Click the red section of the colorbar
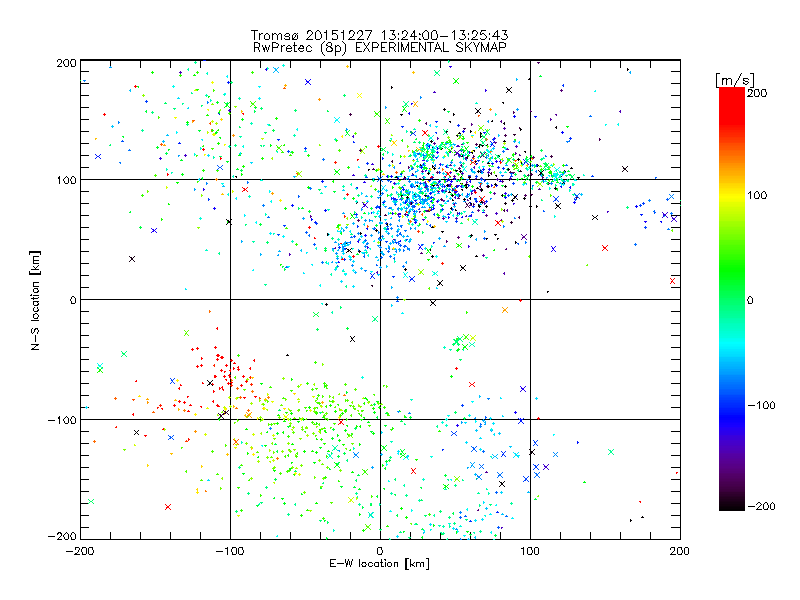The image size is (800, 600). [x=732, y=110]
